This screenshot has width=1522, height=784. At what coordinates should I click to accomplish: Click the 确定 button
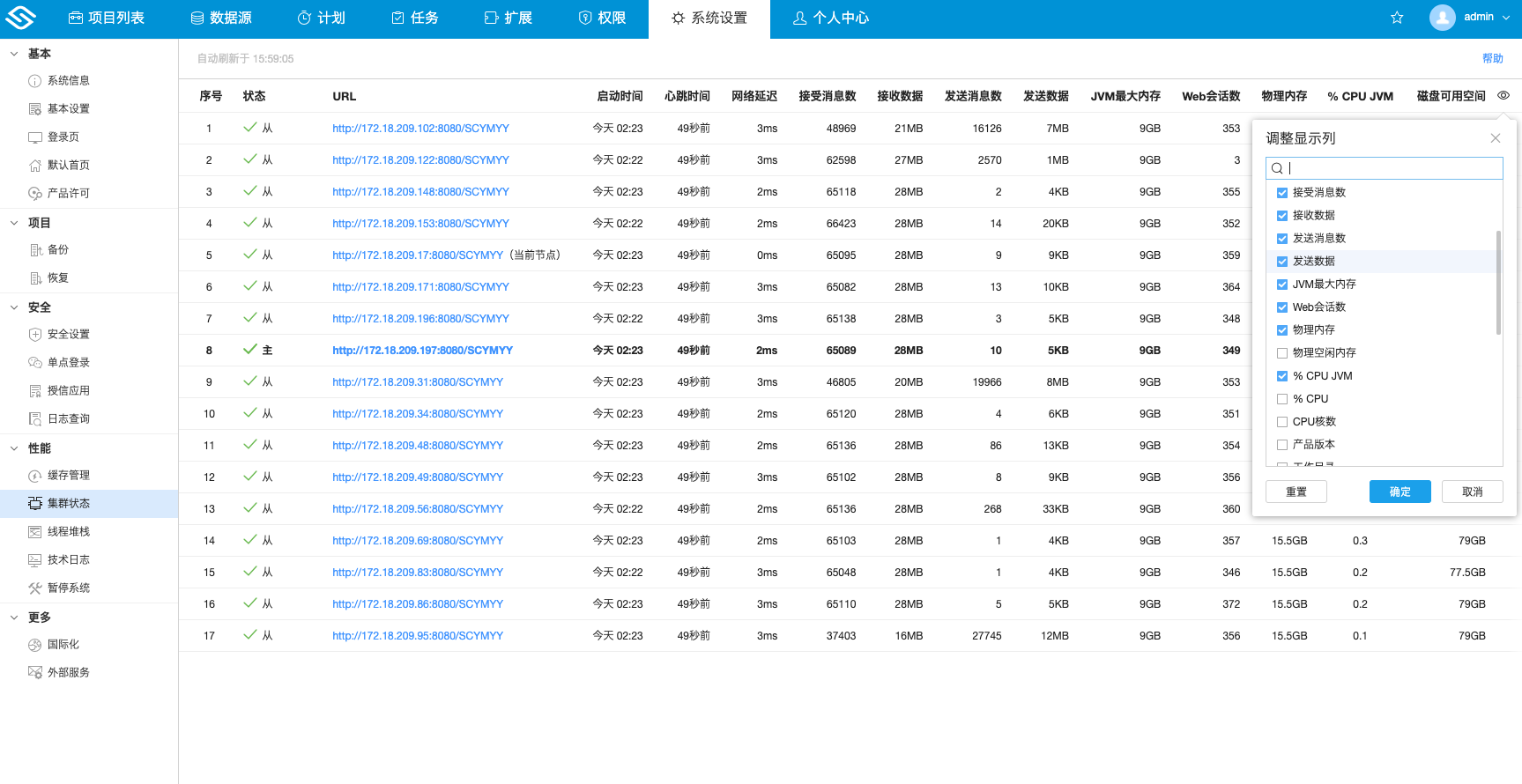click(x=1399, y=492)
